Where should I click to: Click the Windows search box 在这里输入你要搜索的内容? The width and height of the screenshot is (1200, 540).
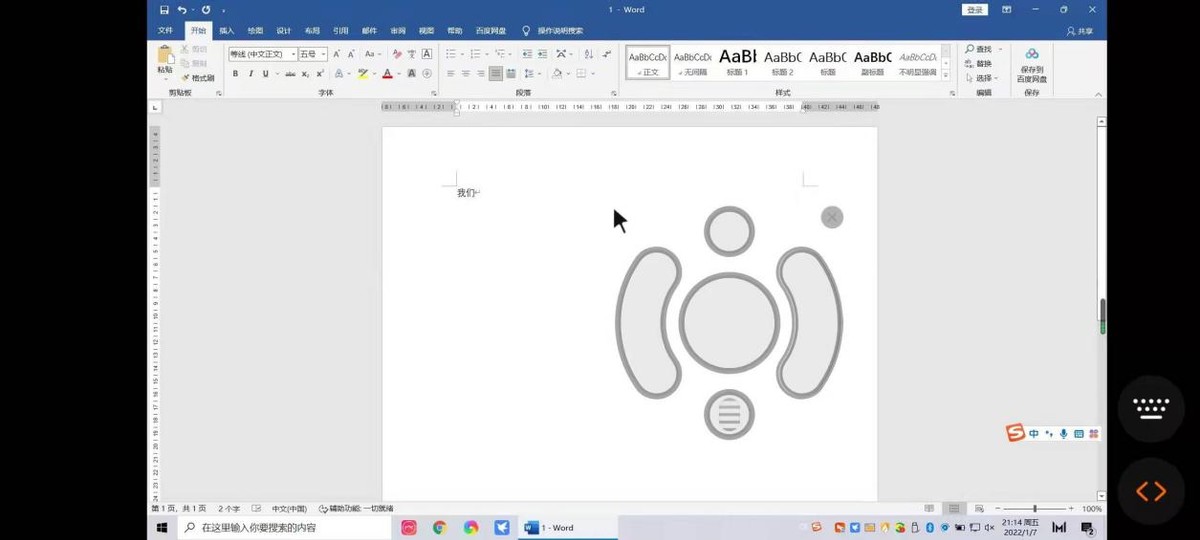pos(284,527)
